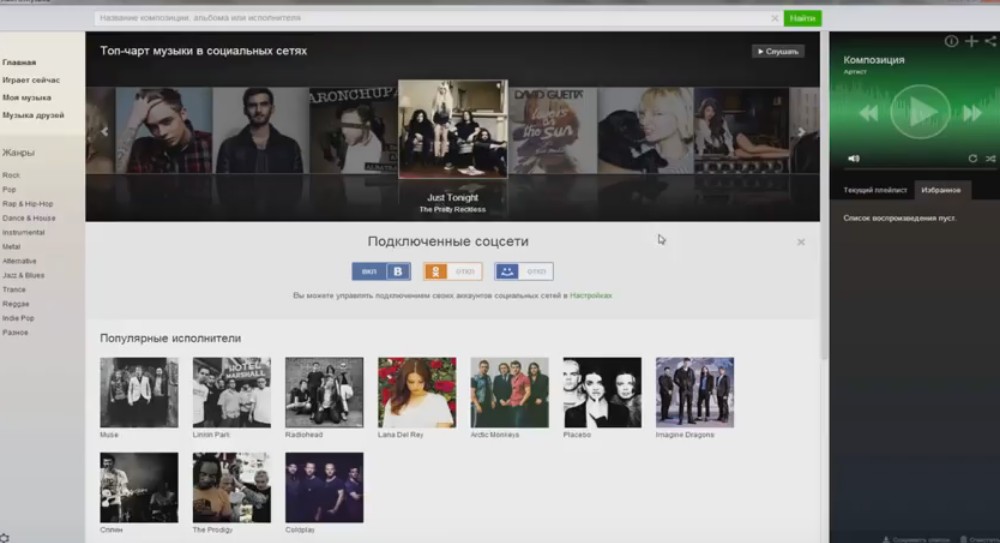
Task: Select the Trance genre
Action: pos(14,290)
